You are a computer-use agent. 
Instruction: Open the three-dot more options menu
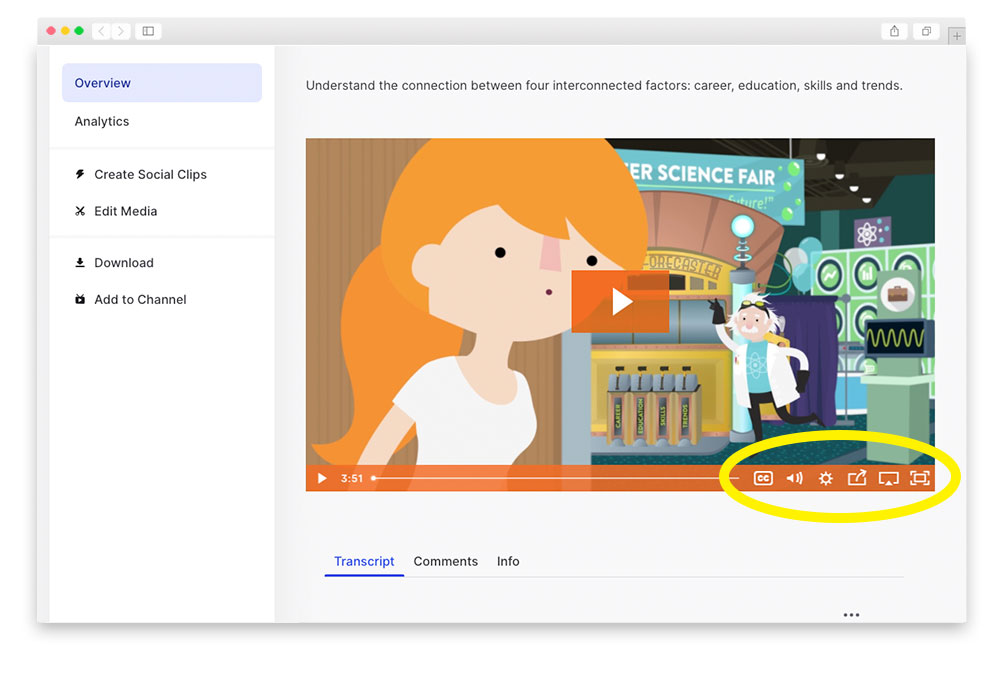click(x=851, y=615)
